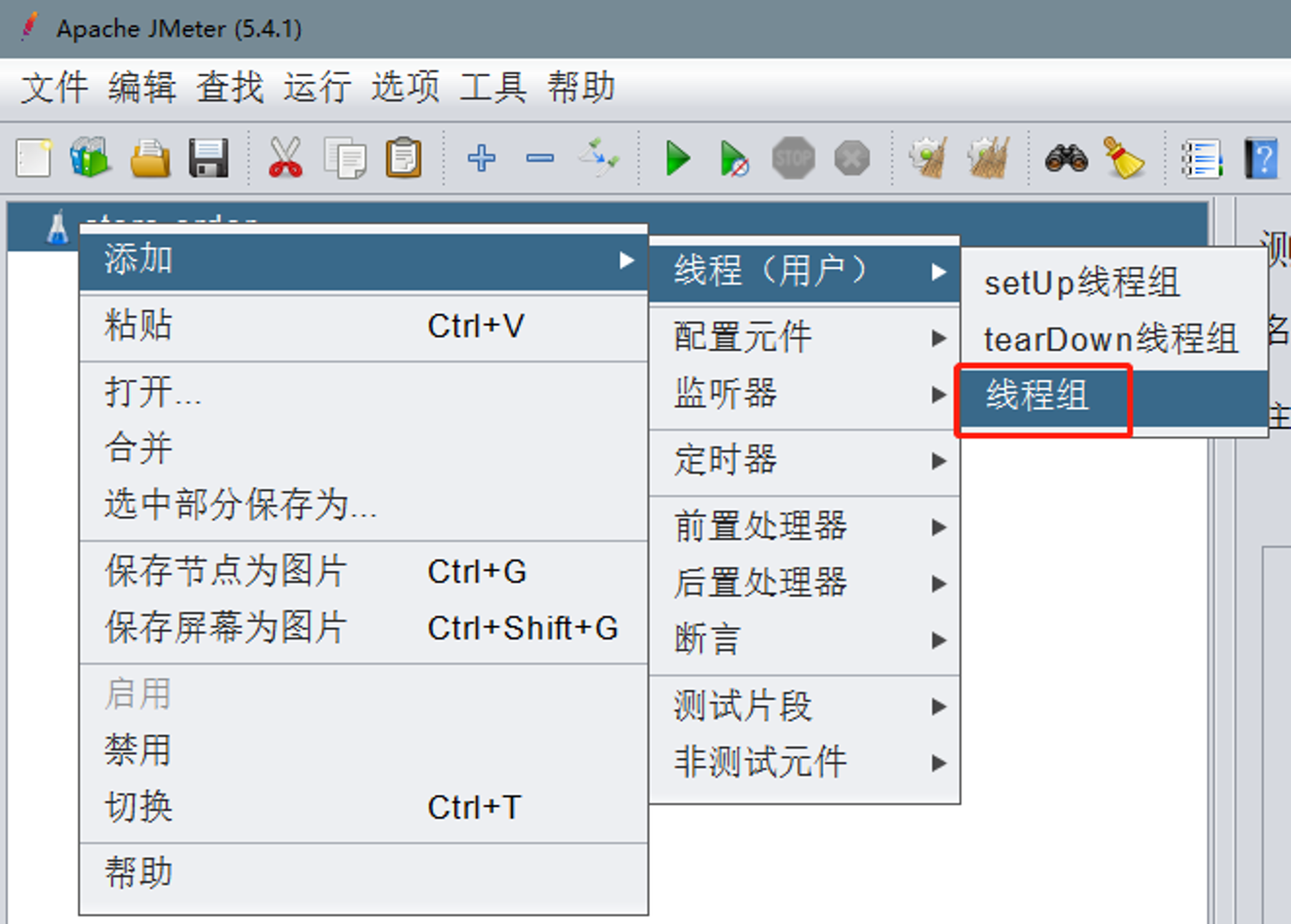Expand all nodes with plus icon
Screen dimensions: 1291x924
[482, 158]
